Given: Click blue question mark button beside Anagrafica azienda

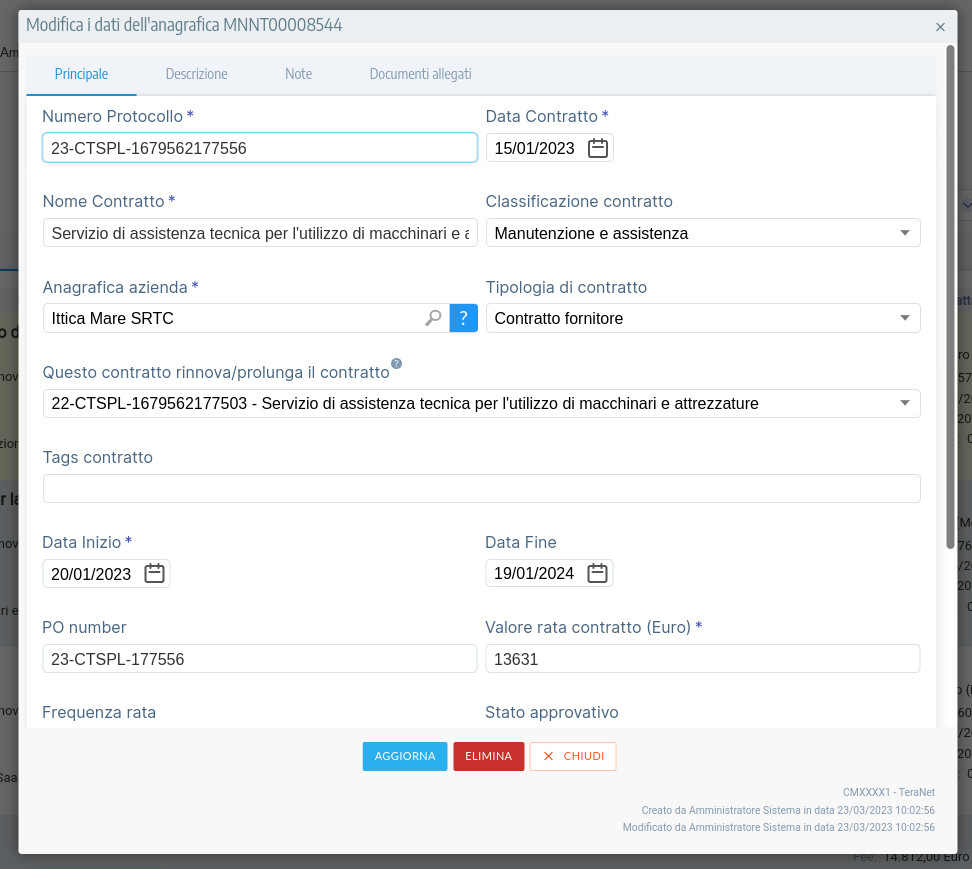Looking at the screenshot, I should pos(463,318).
